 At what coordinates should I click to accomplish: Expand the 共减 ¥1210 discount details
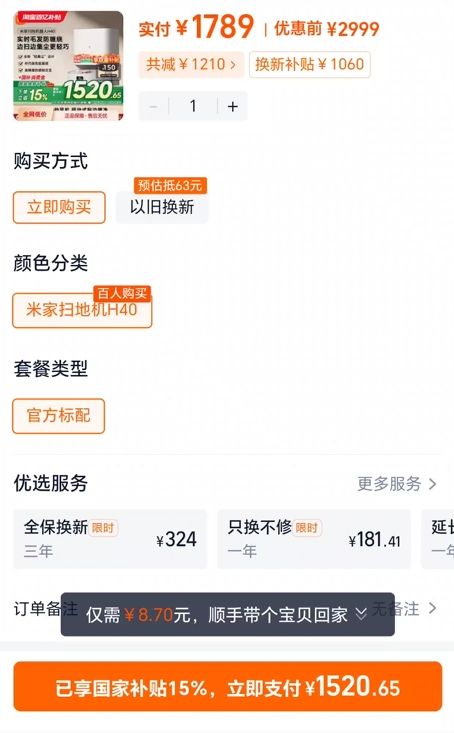click(x=191, y=64)
